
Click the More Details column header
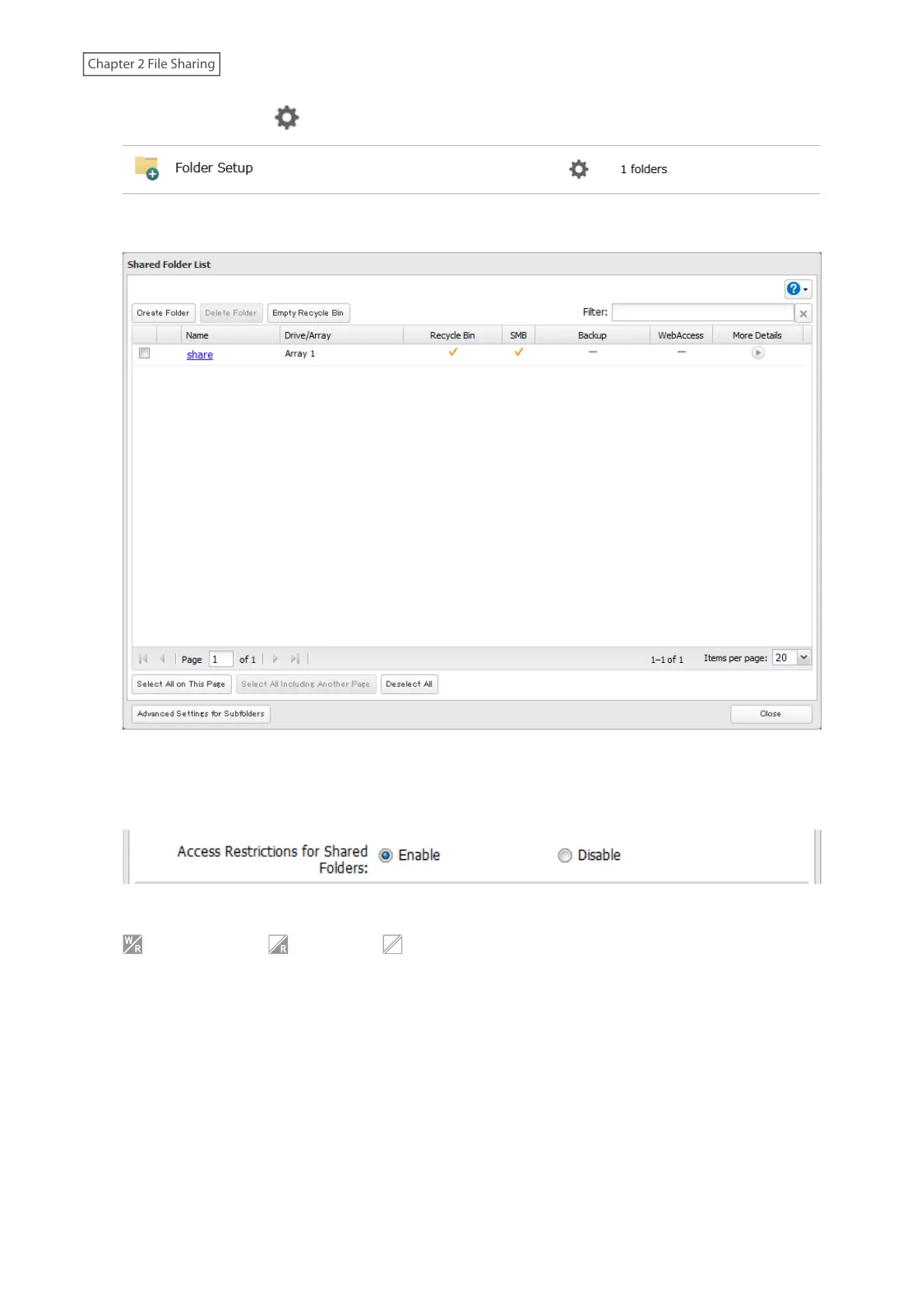[x=757, y=335]
